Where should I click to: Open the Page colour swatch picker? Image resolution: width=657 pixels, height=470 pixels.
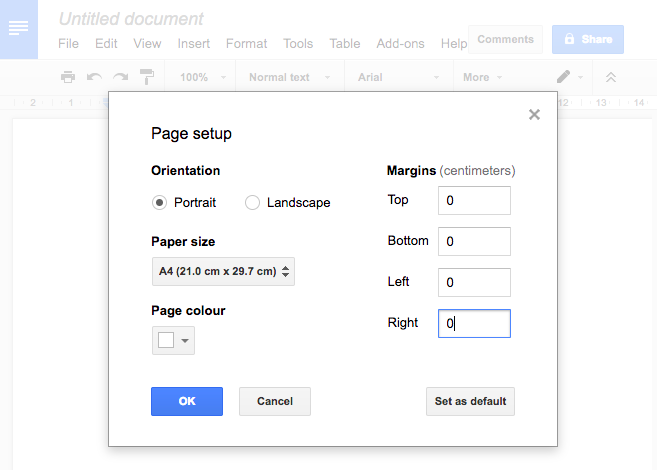click(x=173, y=340)
